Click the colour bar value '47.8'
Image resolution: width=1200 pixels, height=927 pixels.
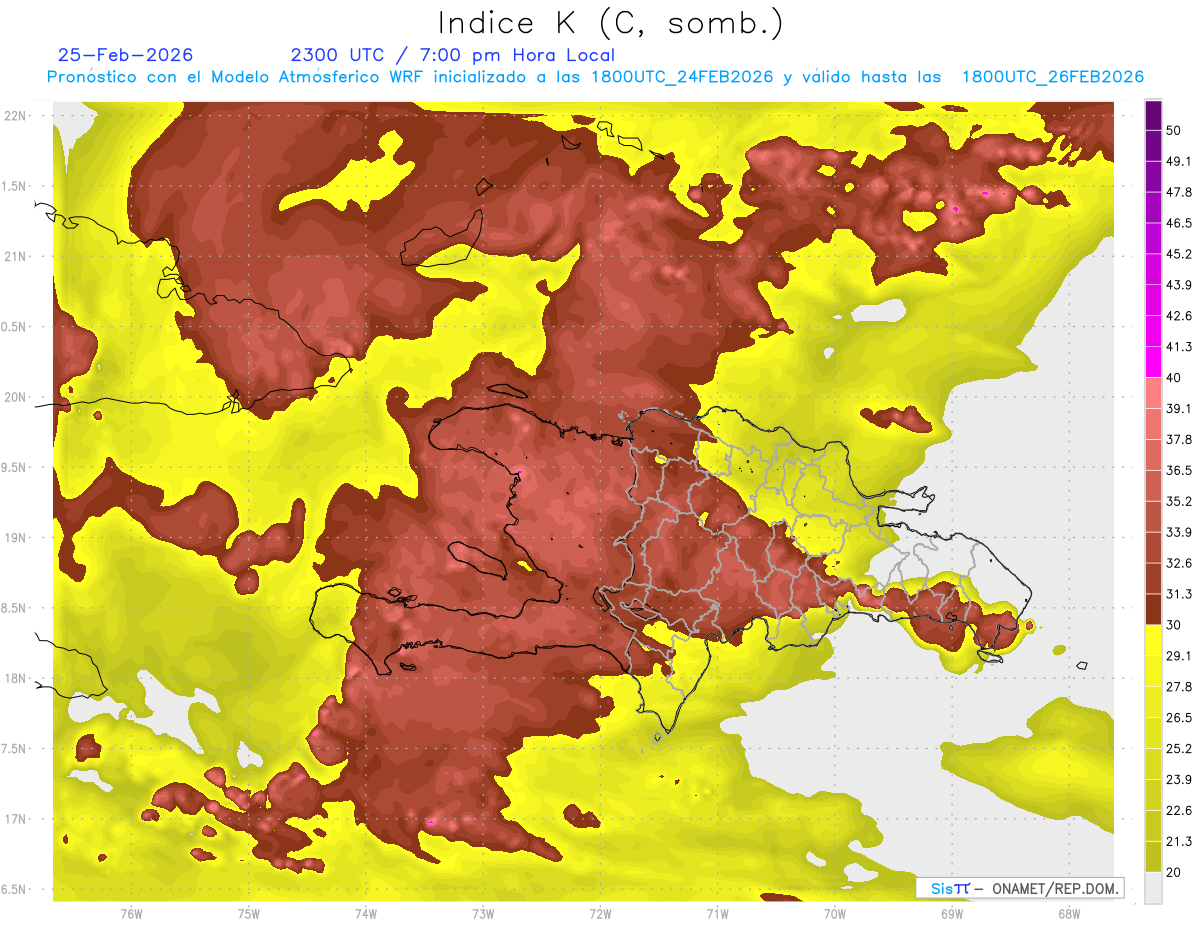coord(1178,192)
